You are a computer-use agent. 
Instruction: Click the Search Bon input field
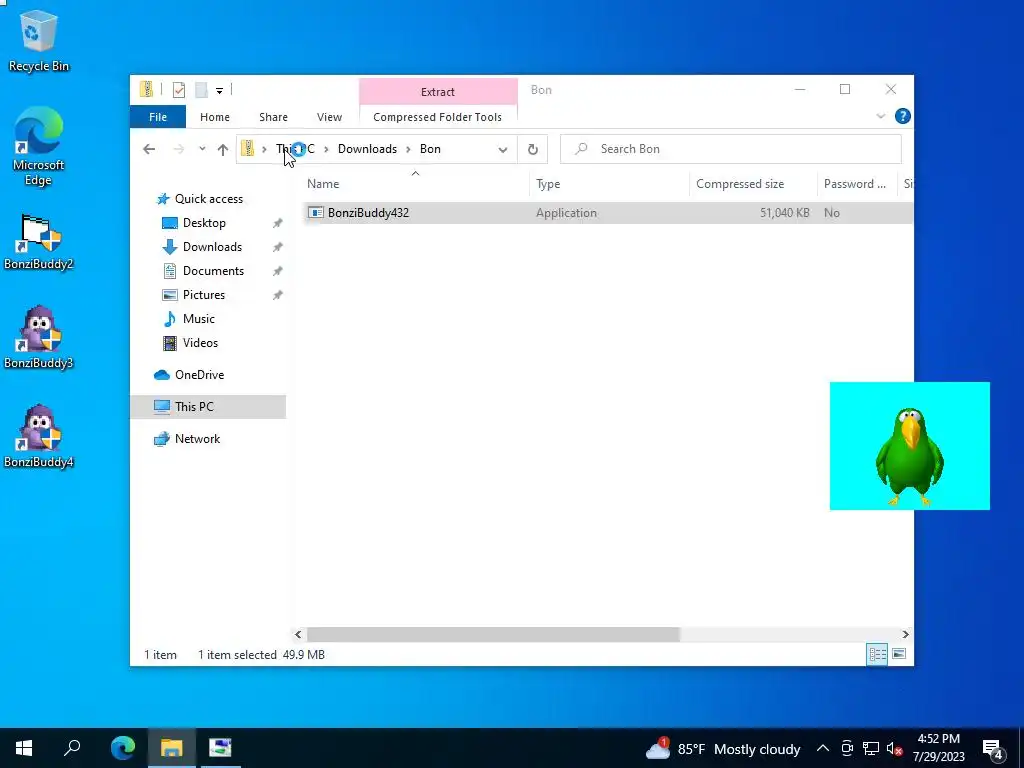coord(731,149)
